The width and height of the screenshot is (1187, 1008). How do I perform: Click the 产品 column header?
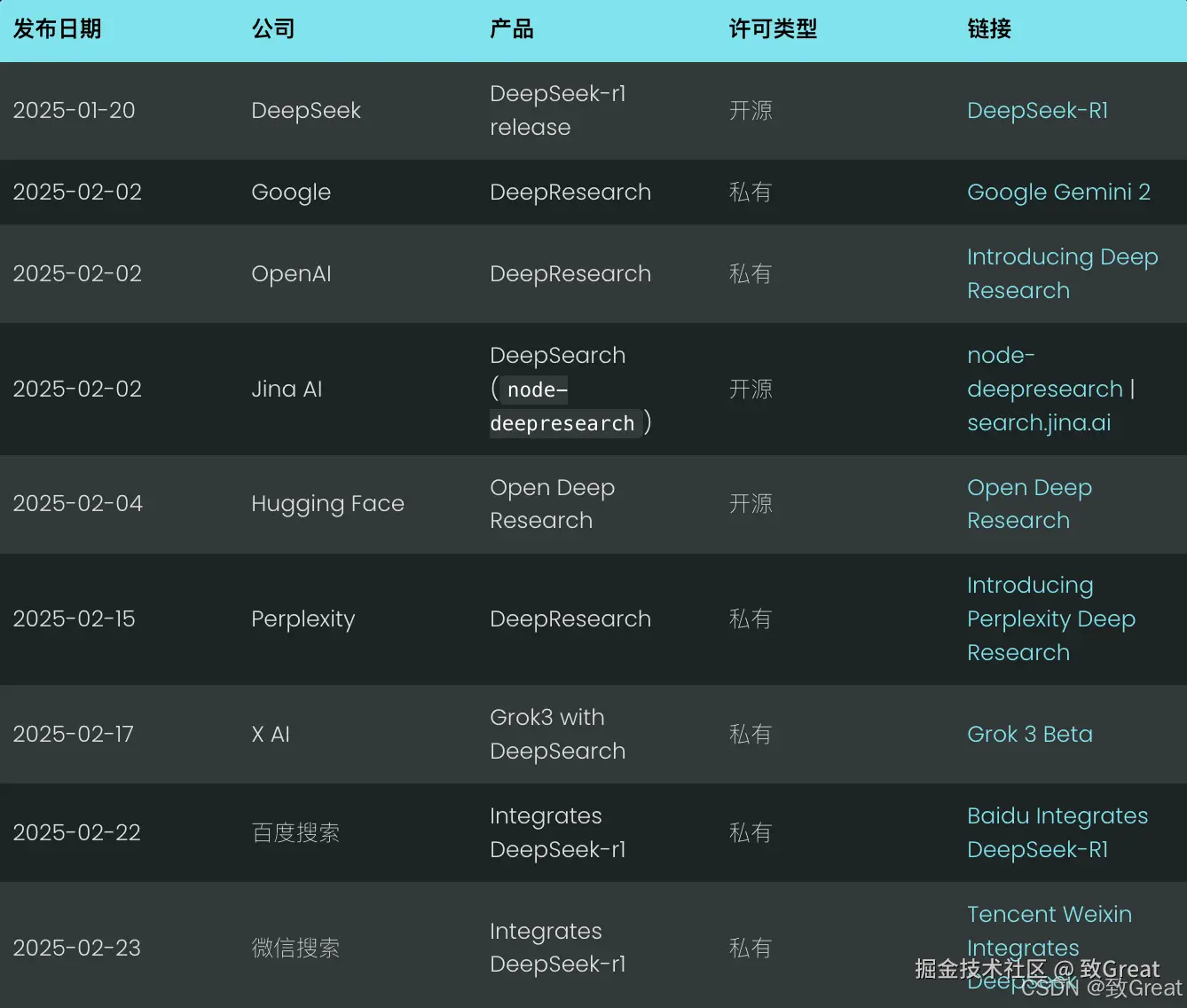click(x=512, y=29)
